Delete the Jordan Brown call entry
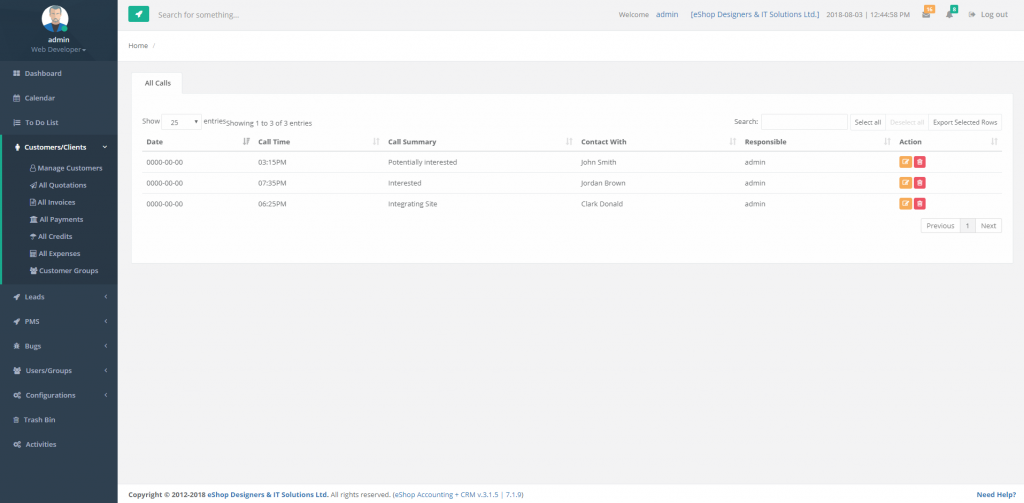Viewport: 1024px width, 503px height. (x=920, y=183)
